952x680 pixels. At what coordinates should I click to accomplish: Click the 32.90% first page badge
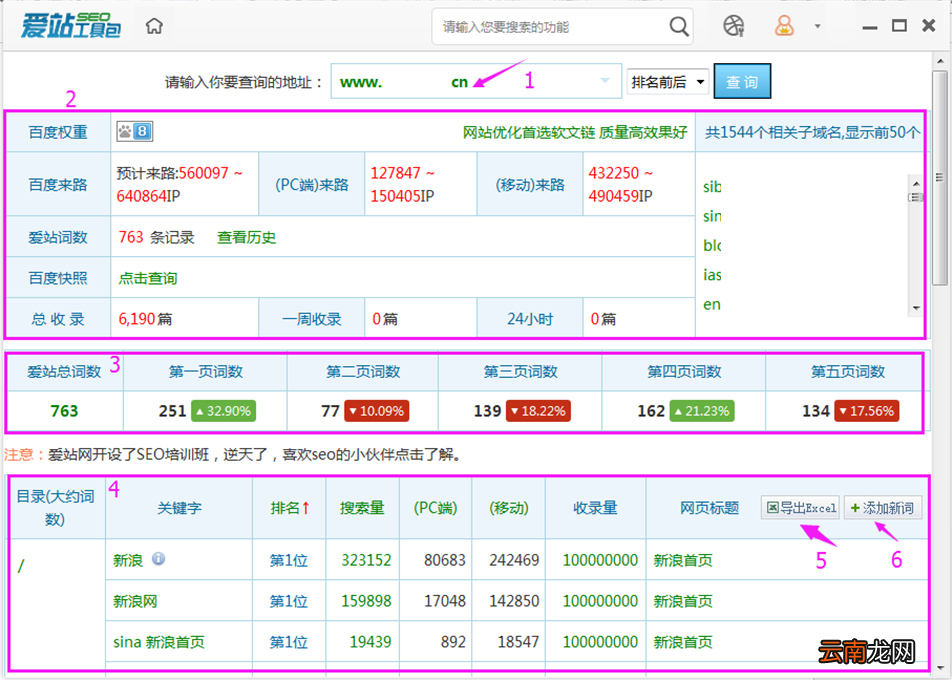(x=223, y=411)
